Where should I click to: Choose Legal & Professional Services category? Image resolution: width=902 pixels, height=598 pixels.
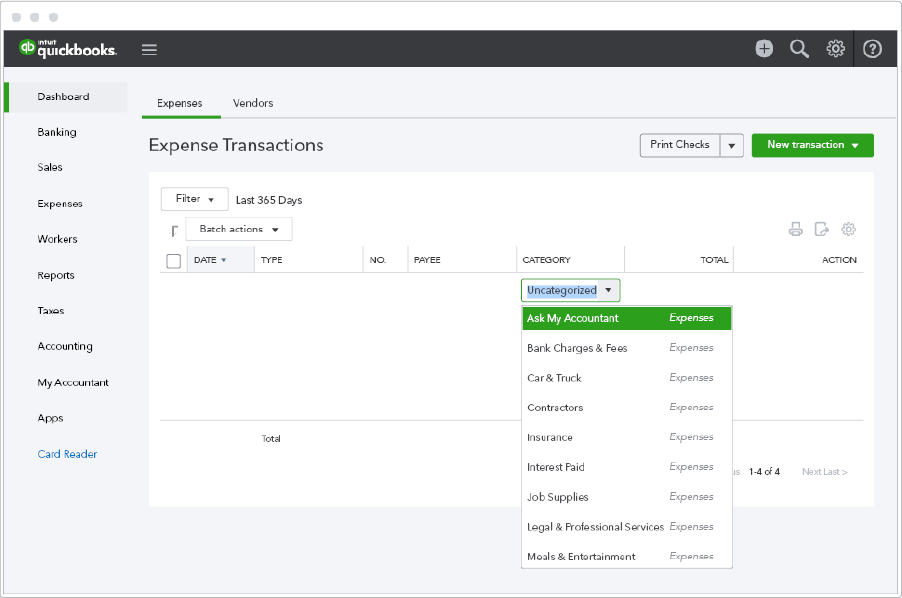pyautogui.click(x=626, y=527)
